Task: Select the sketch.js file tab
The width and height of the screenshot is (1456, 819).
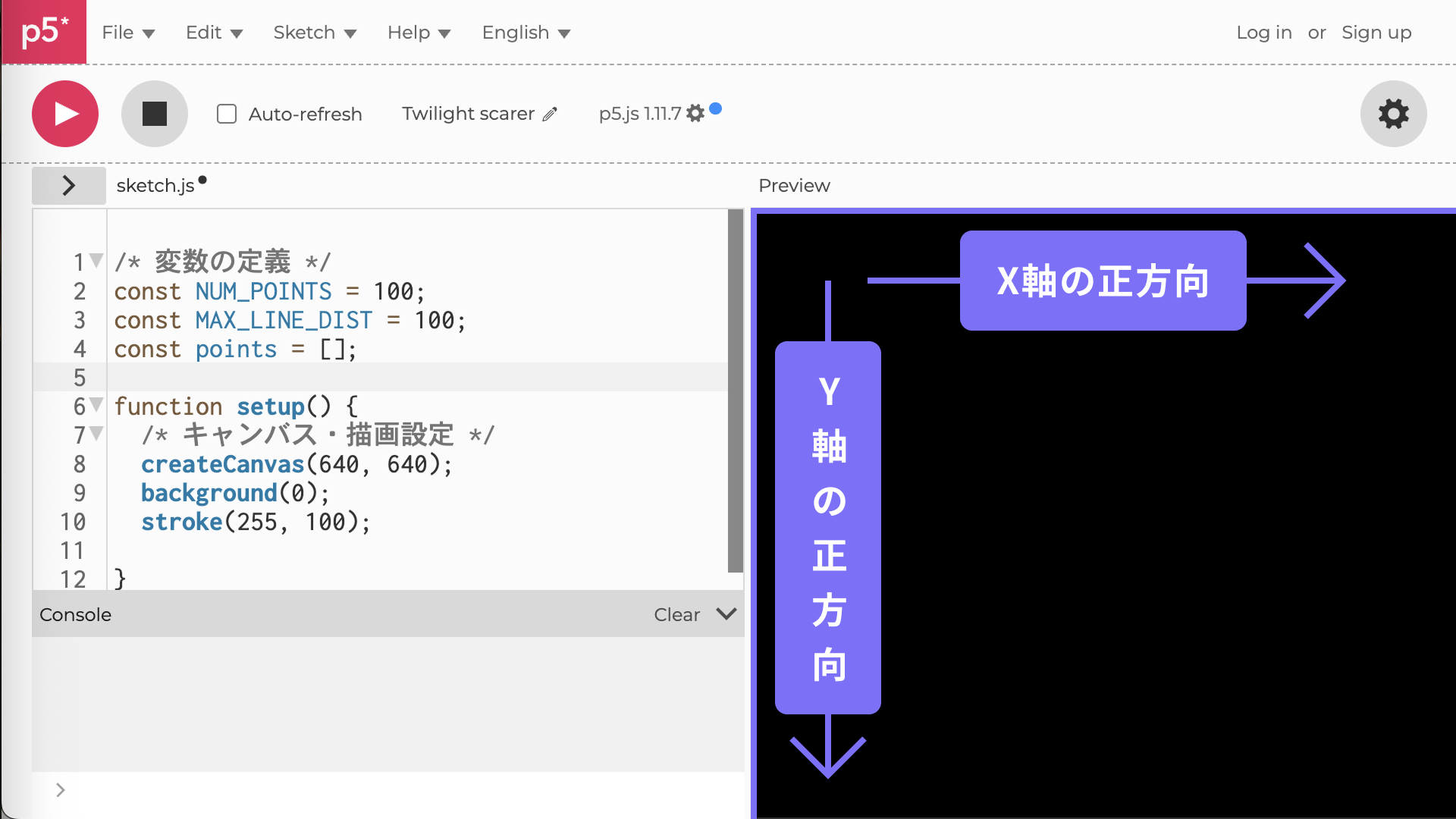Action: point(155,186)
